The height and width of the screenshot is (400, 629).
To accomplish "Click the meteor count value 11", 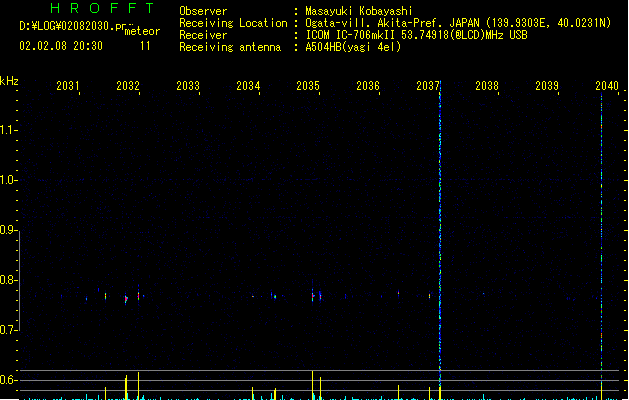I will [x=145, y=46].
